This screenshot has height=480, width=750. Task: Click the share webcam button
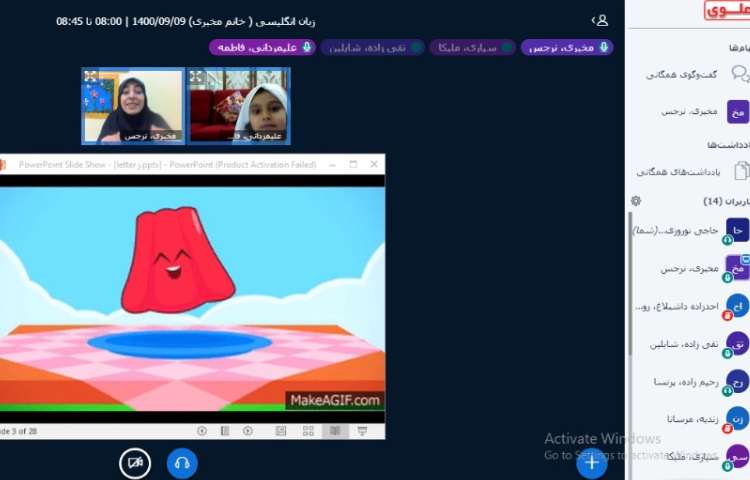(x=135, y=463)
